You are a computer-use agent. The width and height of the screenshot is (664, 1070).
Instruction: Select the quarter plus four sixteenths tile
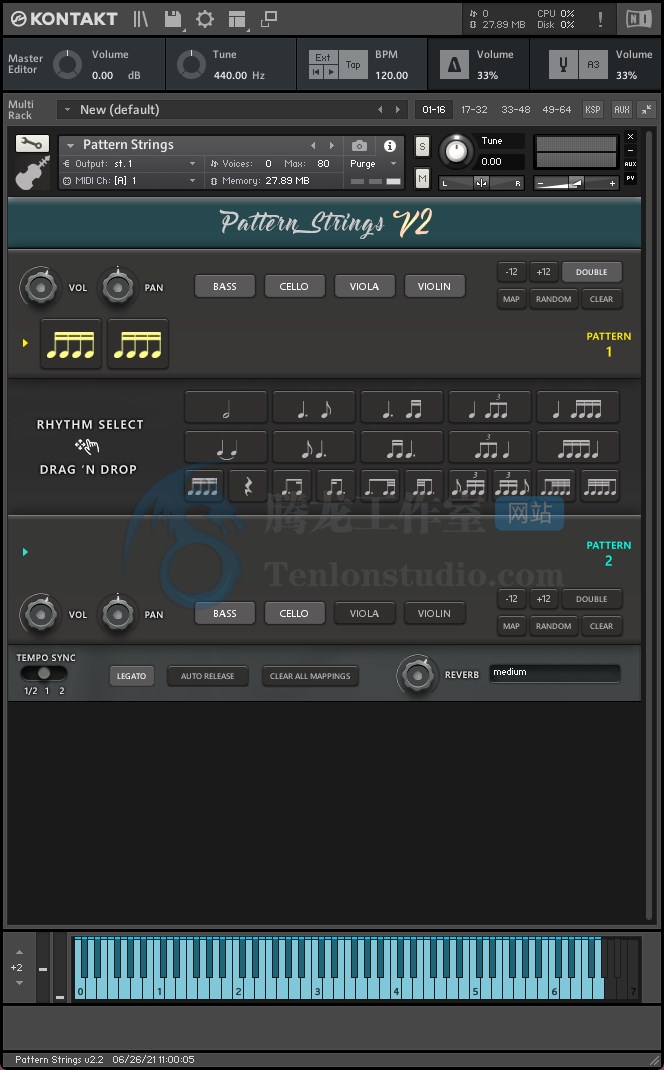578,408
